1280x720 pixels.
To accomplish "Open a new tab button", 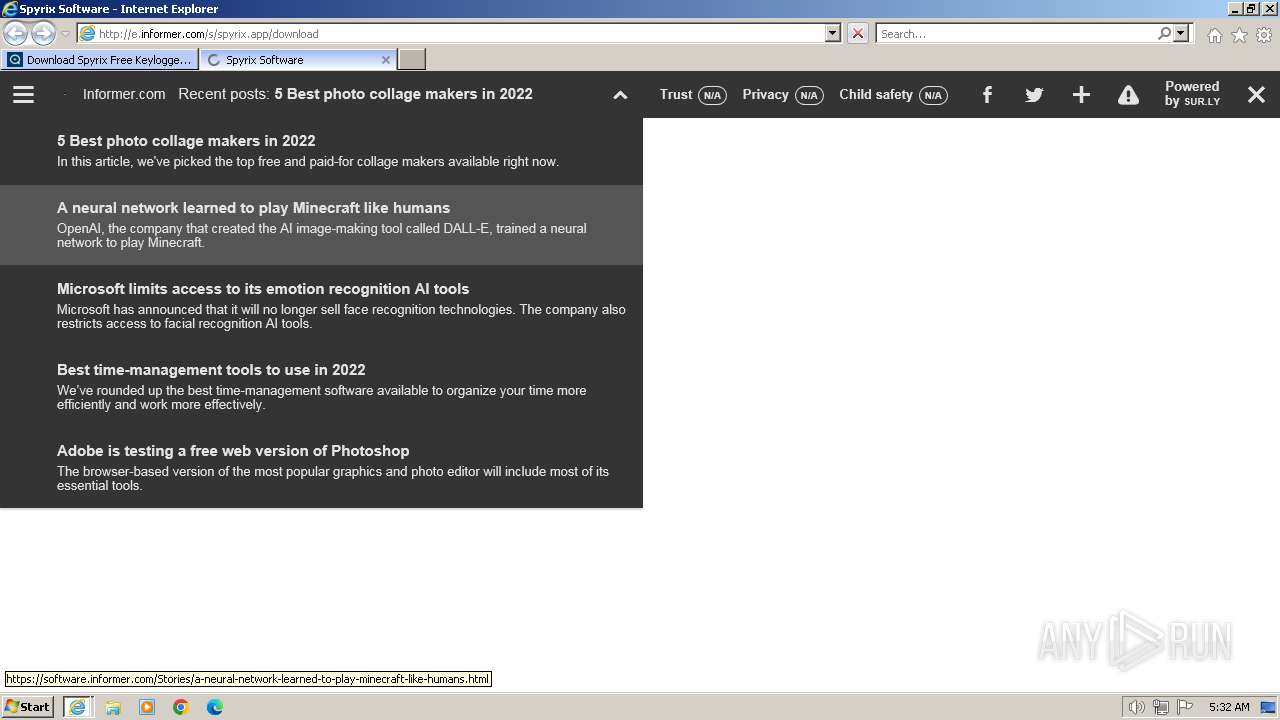I will tap(412, 59).
